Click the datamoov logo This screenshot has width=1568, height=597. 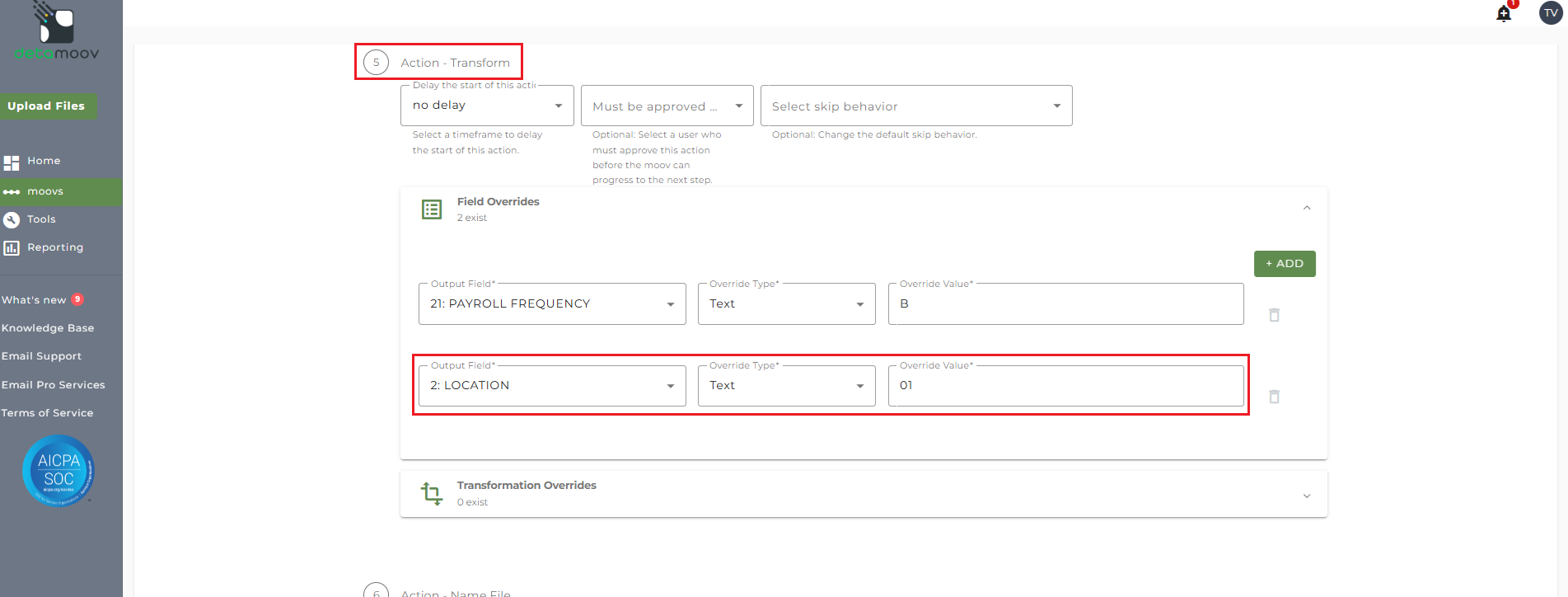pyautogui.click(x=57, y=33)
